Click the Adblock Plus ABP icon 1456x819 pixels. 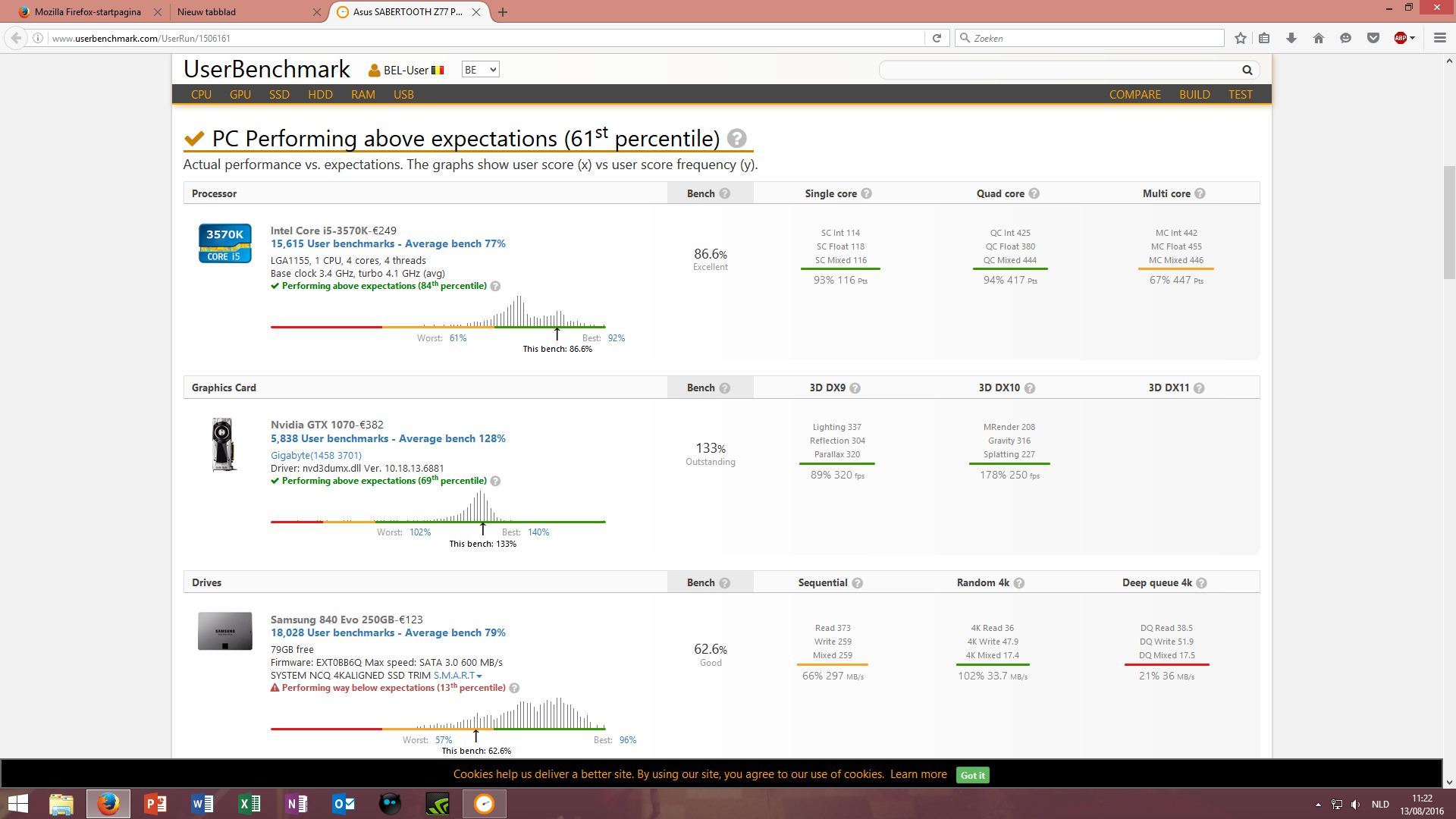(x=1400, y=38)
